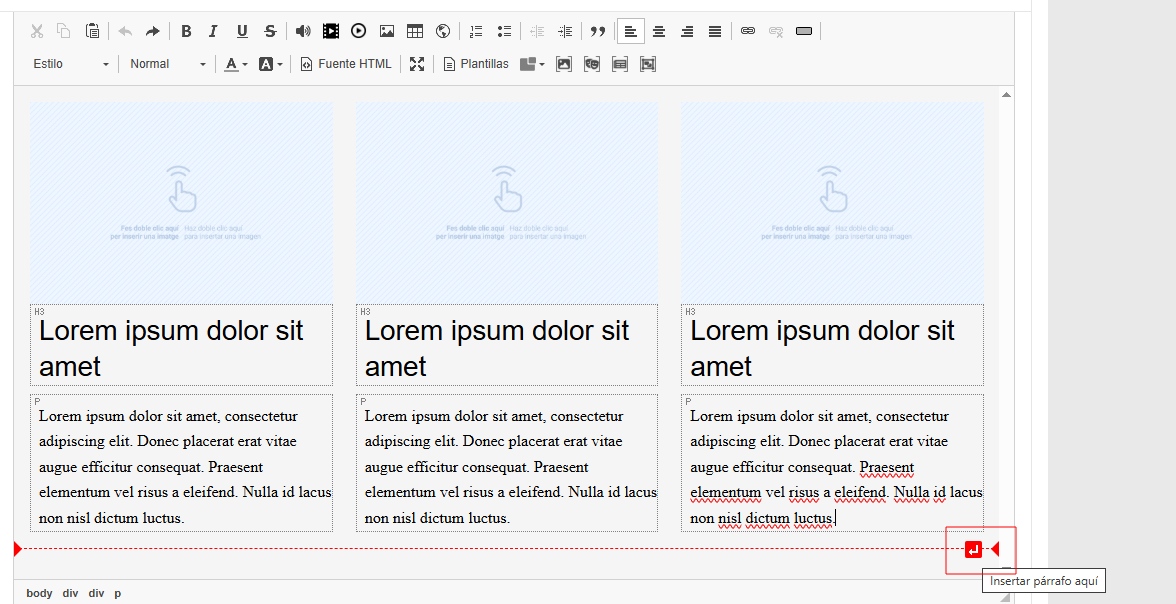Insert an image from the toolbar
Screen dimensions: 1176x604
click(x=387, y=32)
